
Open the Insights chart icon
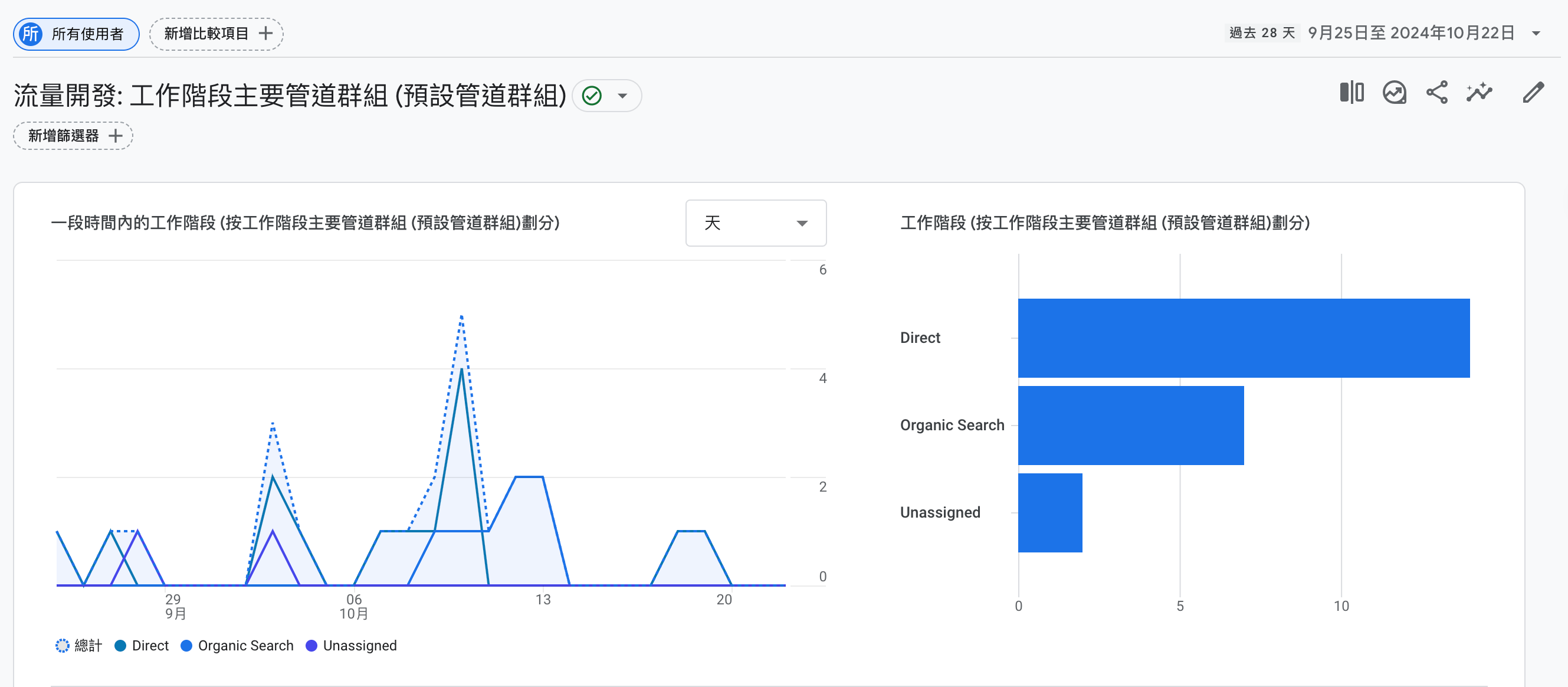(x=1394, y=93)
